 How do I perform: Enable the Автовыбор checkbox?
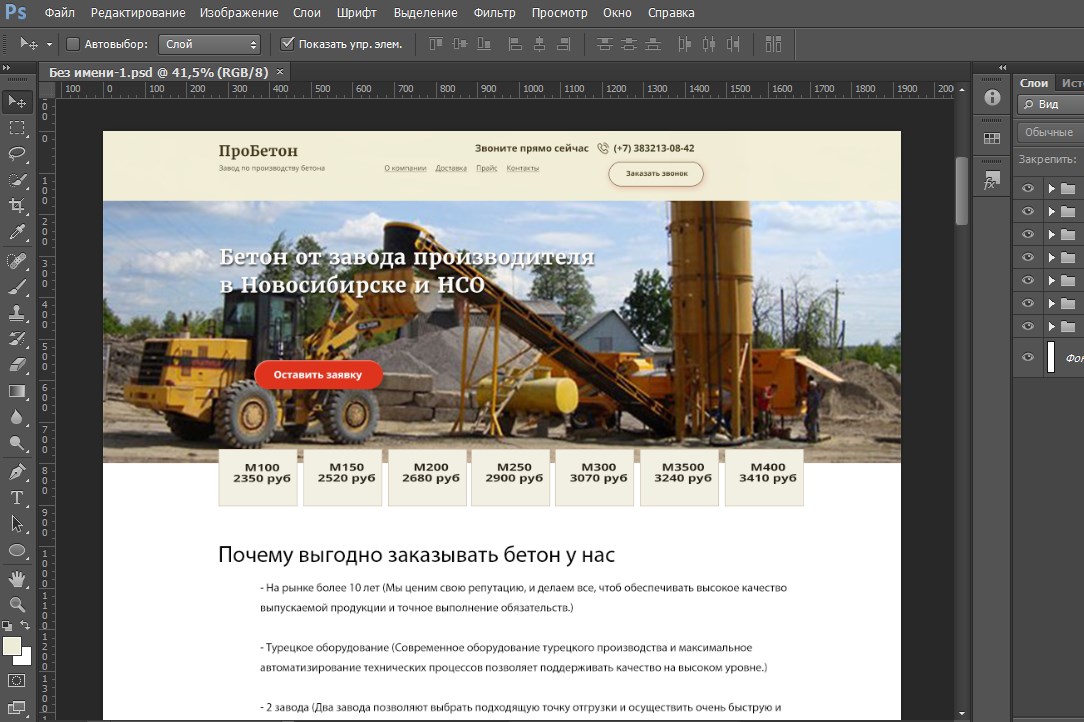tap(73, 44)
